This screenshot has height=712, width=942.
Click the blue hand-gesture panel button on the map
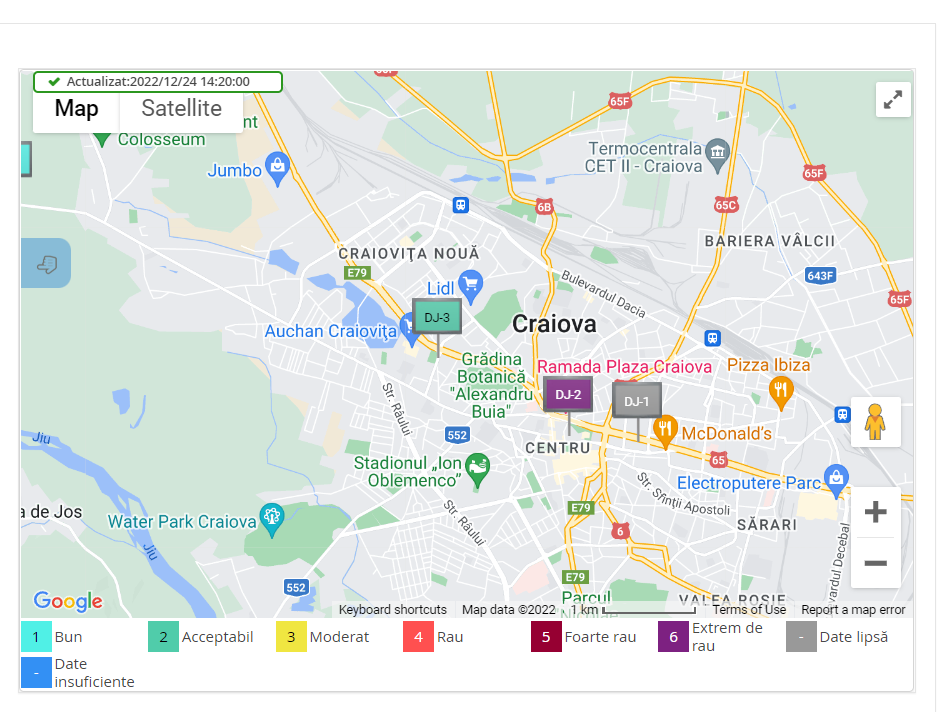pyautogui.click(x=46, y=263)
